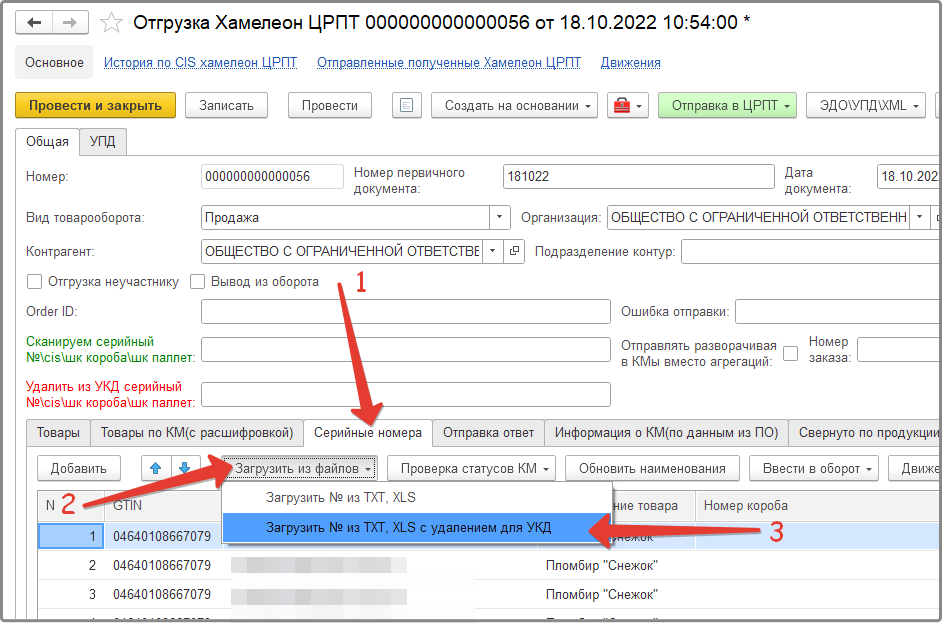Screen dimensions: 942x623
Task: Open Товары по КМ(с расшифровкой) tab
Action: pyautogui.click(x=197, y=433)
